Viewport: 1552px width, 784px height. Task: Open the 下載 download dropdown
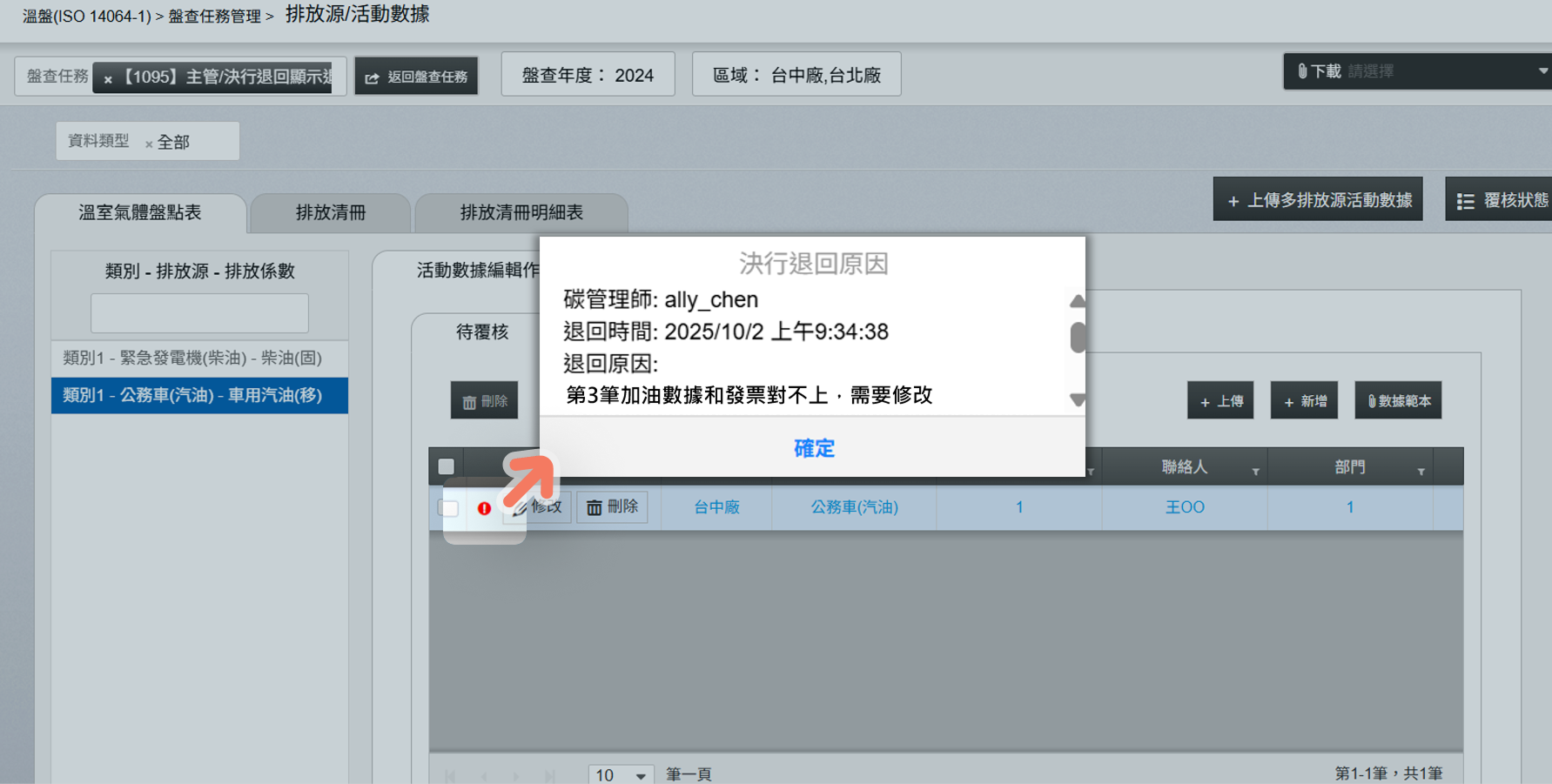(x=1416, y=71)
